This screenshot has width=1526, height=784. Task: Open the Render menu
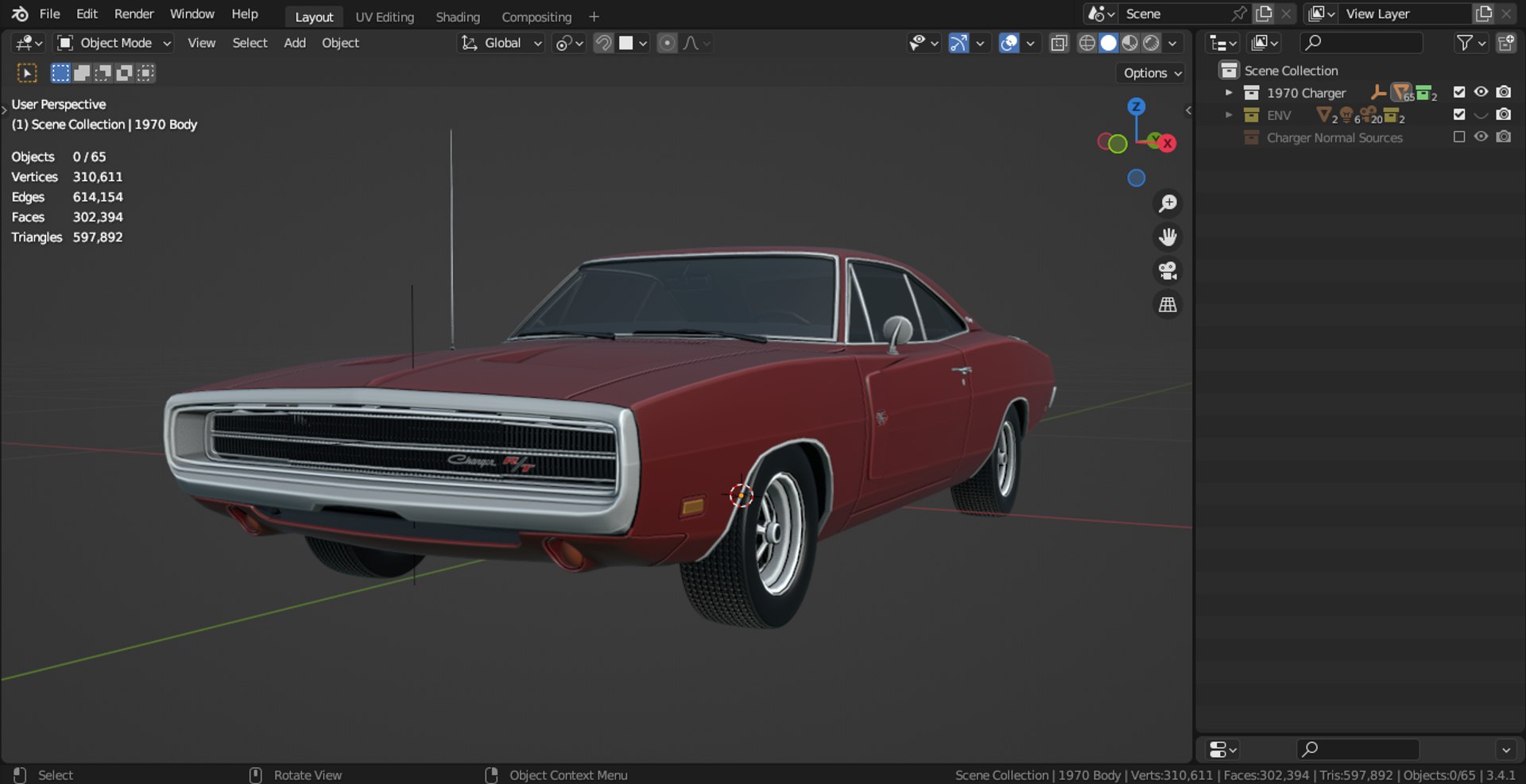(x=134, y=14)
